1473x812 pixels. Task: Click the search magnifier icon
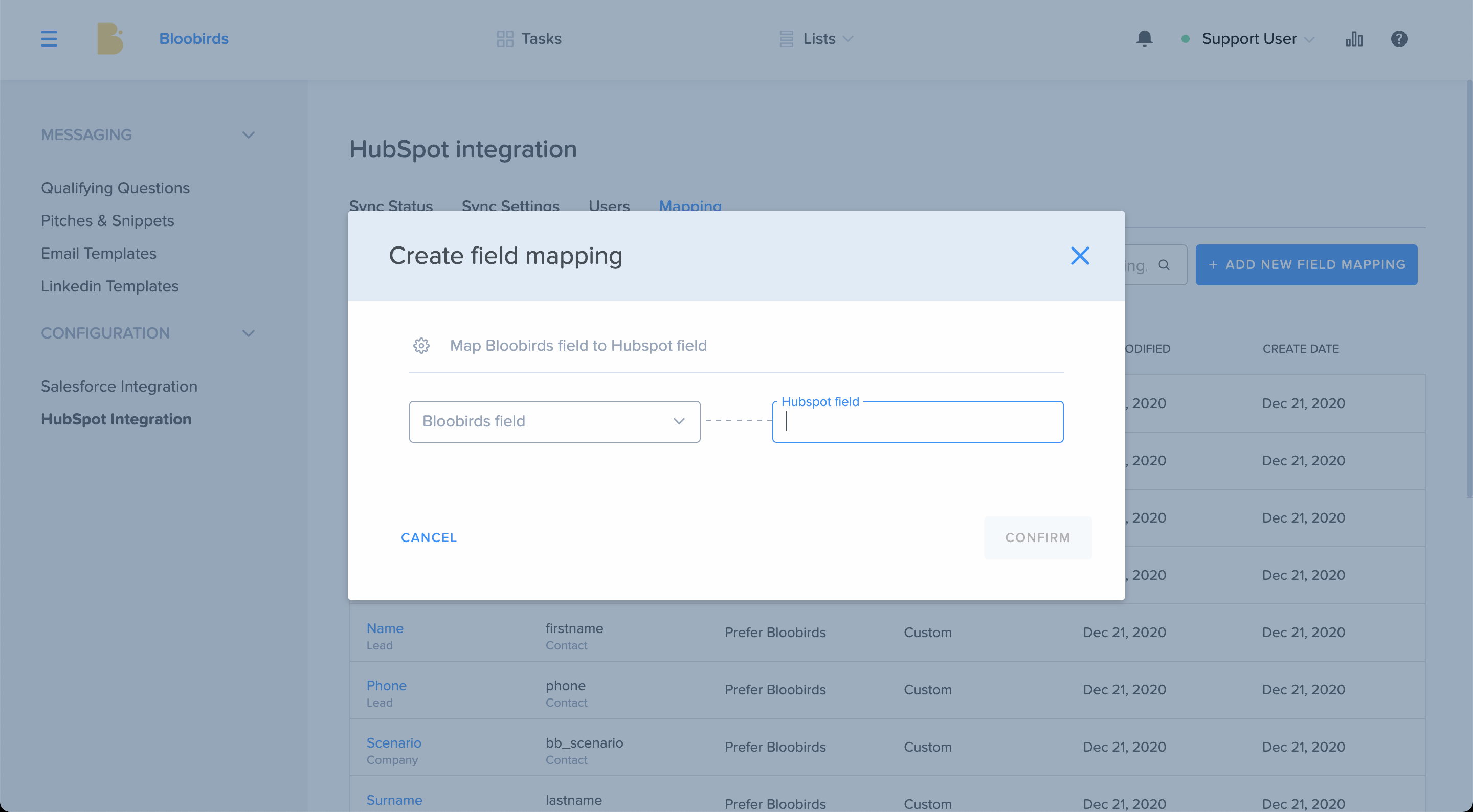click(x=1164, y=265)
